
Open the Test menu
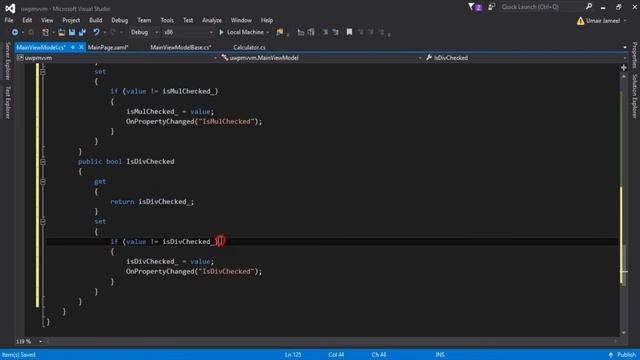coord(188,20)
